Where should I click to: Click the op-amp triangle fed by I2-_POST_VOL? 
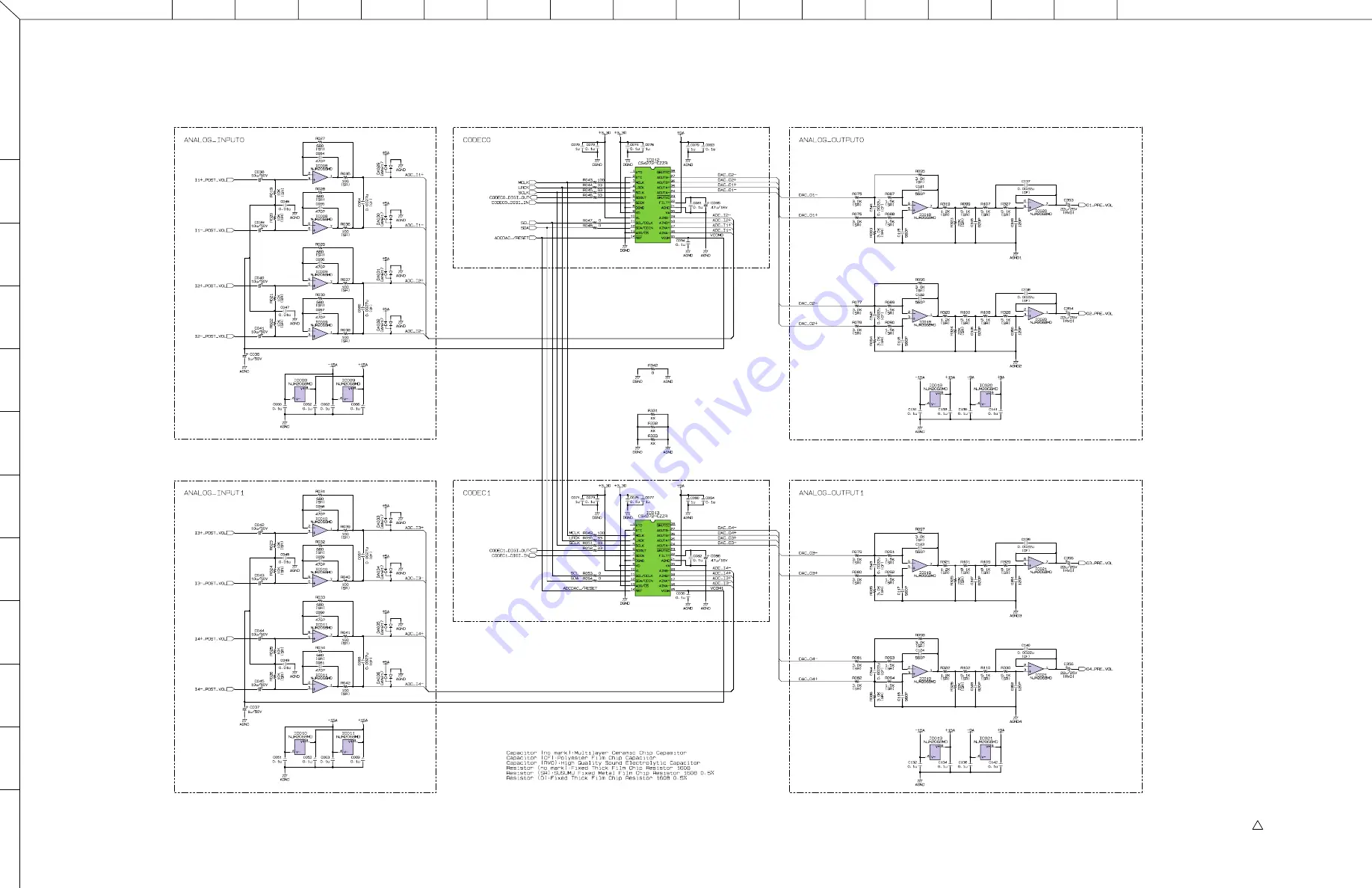coord(319,334)
